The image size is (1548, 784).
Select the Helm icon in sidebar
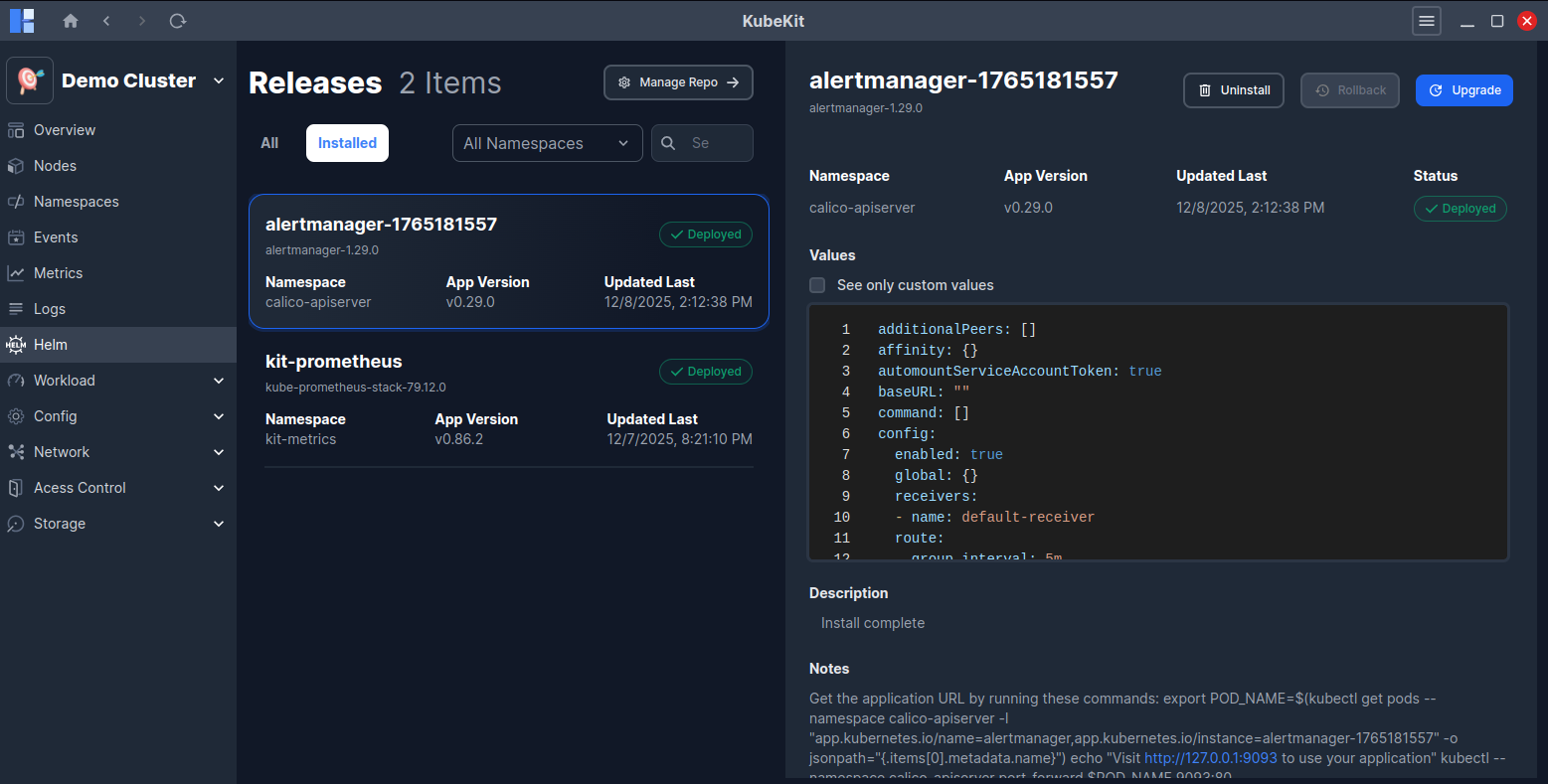click(16, 345)
